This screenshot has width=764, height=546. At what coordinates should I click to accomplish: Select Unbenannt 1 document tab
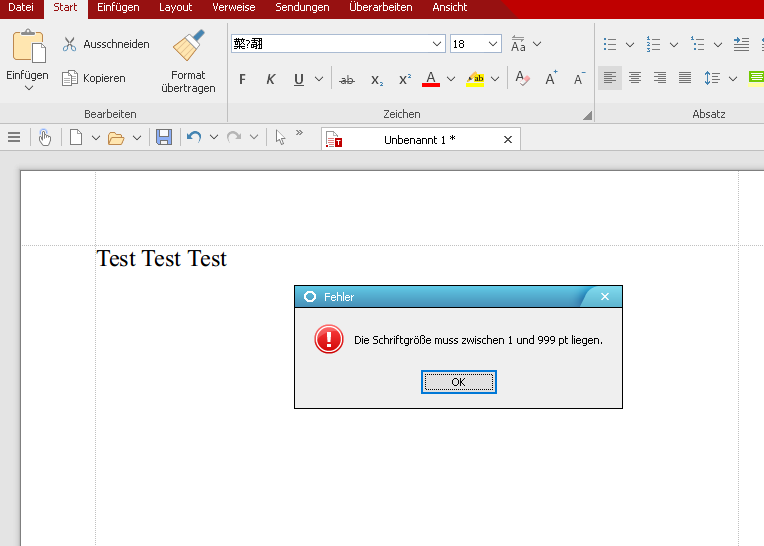coord(419,140)
